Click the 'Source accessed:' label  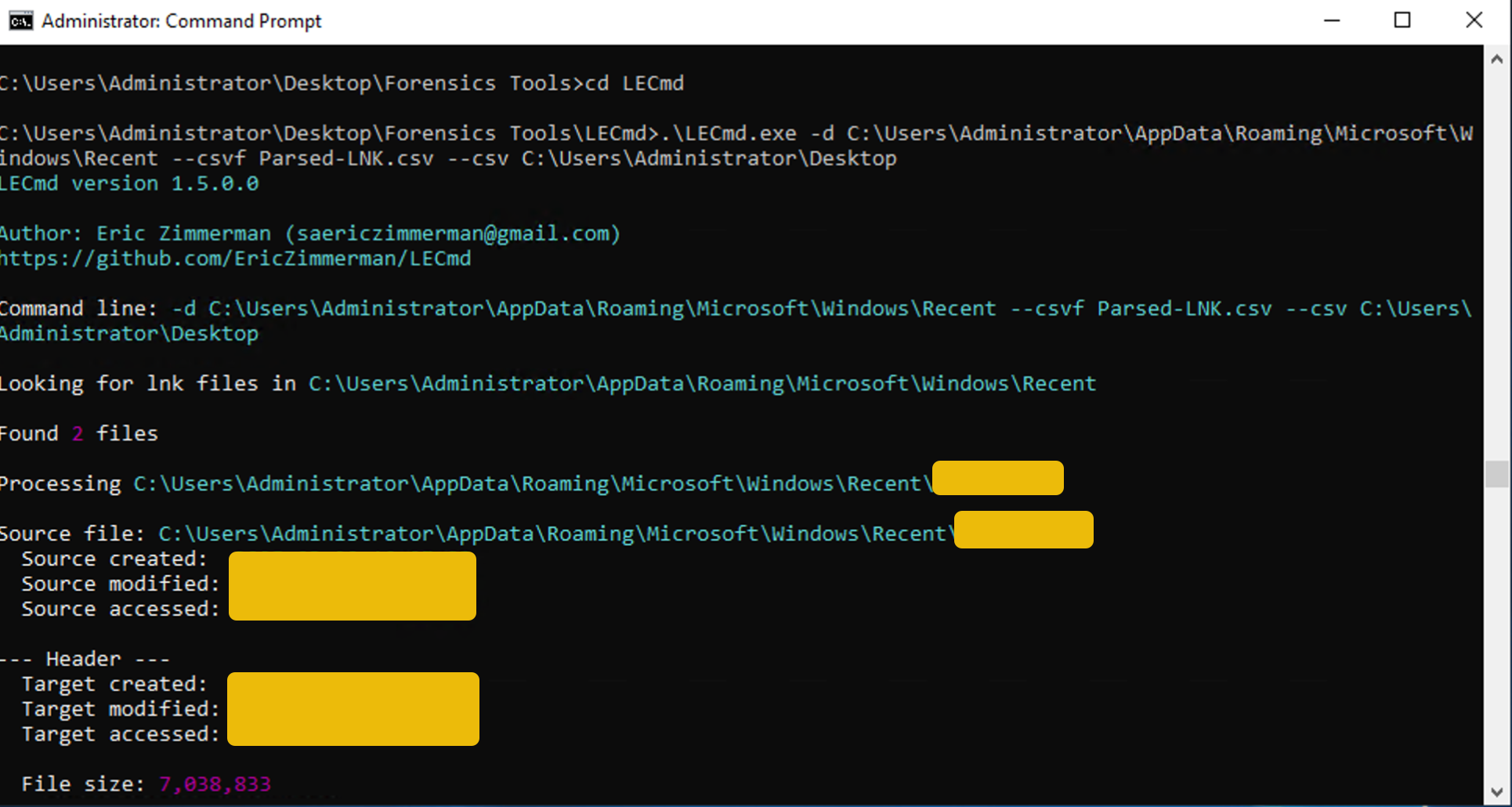pyautogui.click(x=121, y=610)
